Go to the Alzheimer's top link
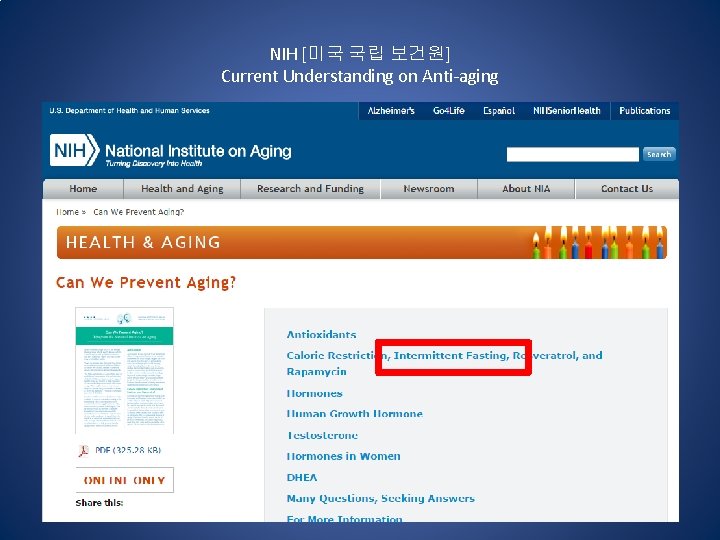This screenshot has height=540, width=720. tap(391, 111)
